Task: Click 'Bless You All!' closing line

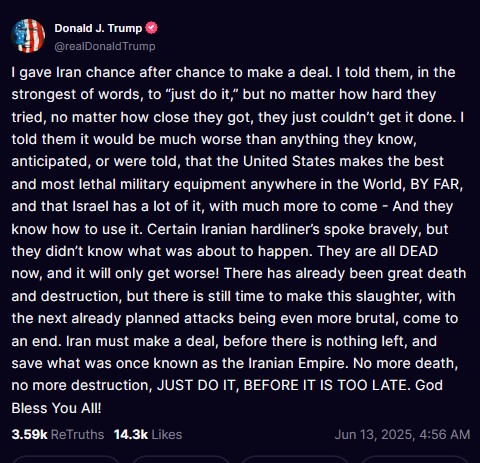Action: [x=56, y=408]
